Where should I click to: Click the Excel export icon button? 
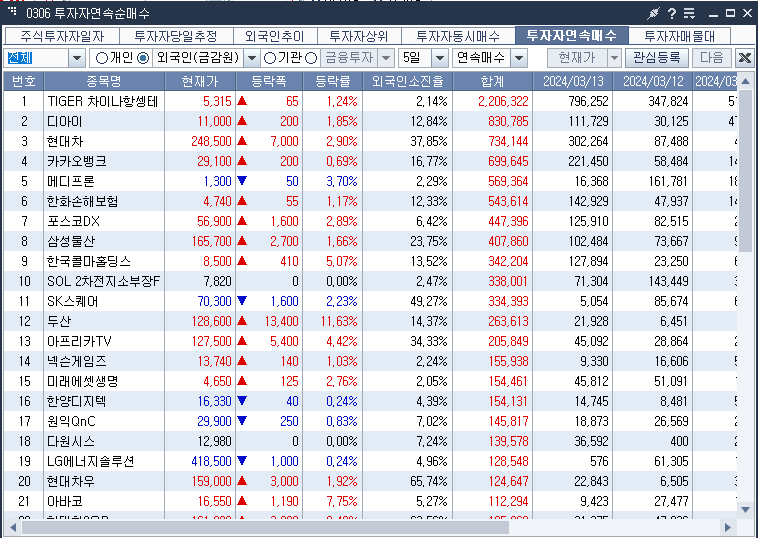(745, 58)
